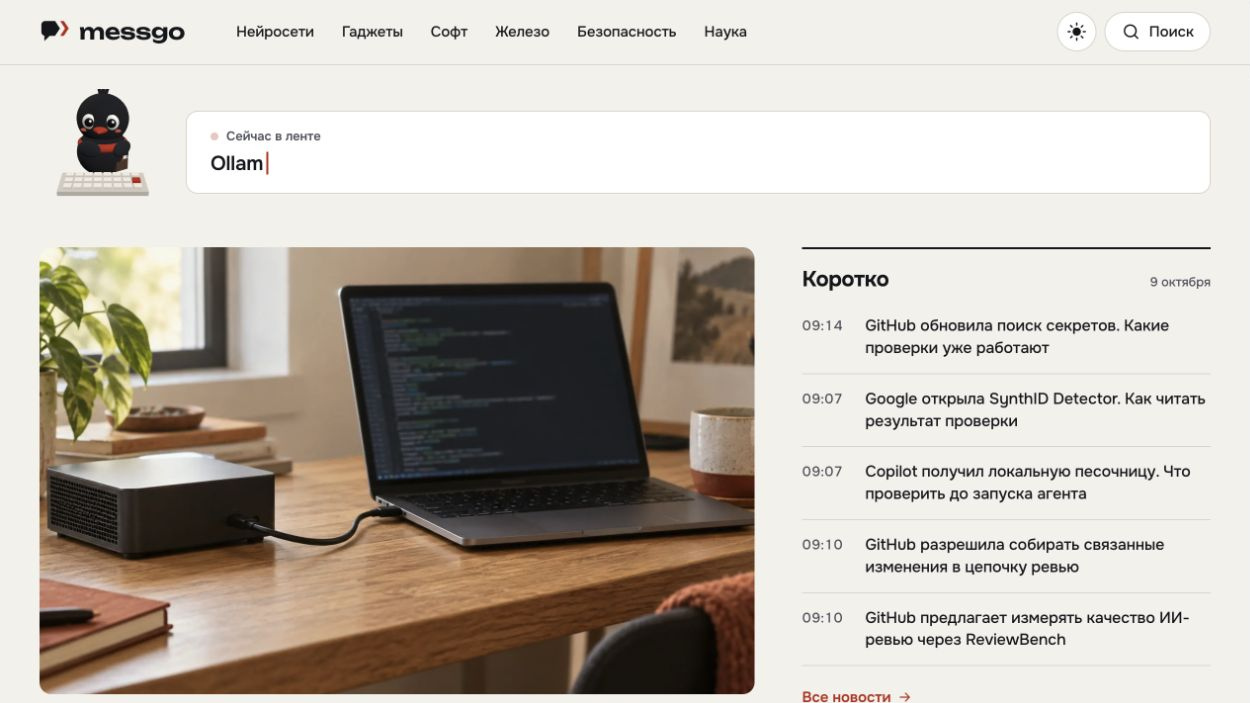1250x703 pixels.
Task: Follow the Все новости link
Action: click(856, 696)
